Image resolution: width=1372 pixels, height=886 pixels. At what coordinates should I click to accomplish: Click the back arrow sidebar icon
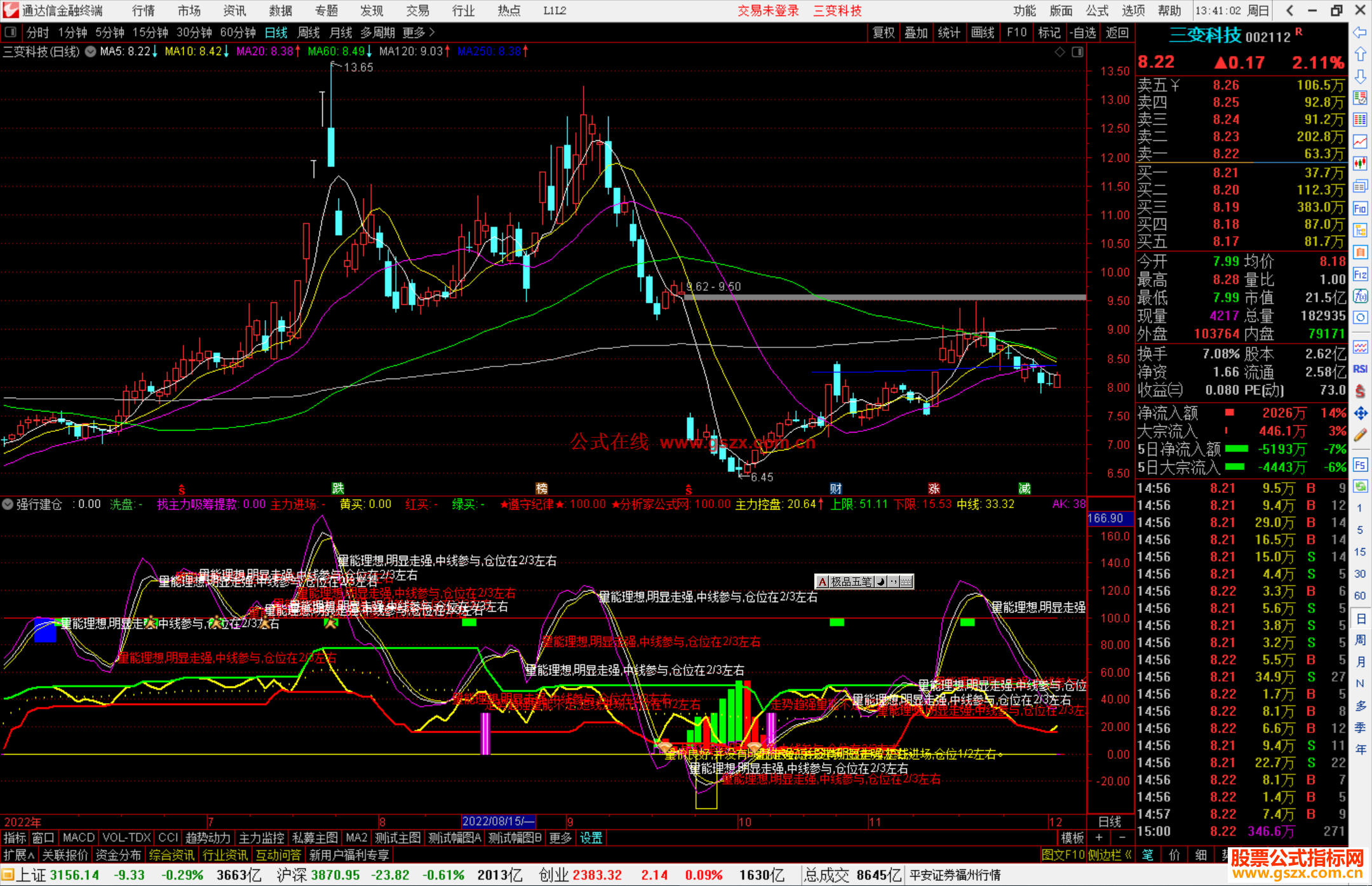pos(1360,32)
